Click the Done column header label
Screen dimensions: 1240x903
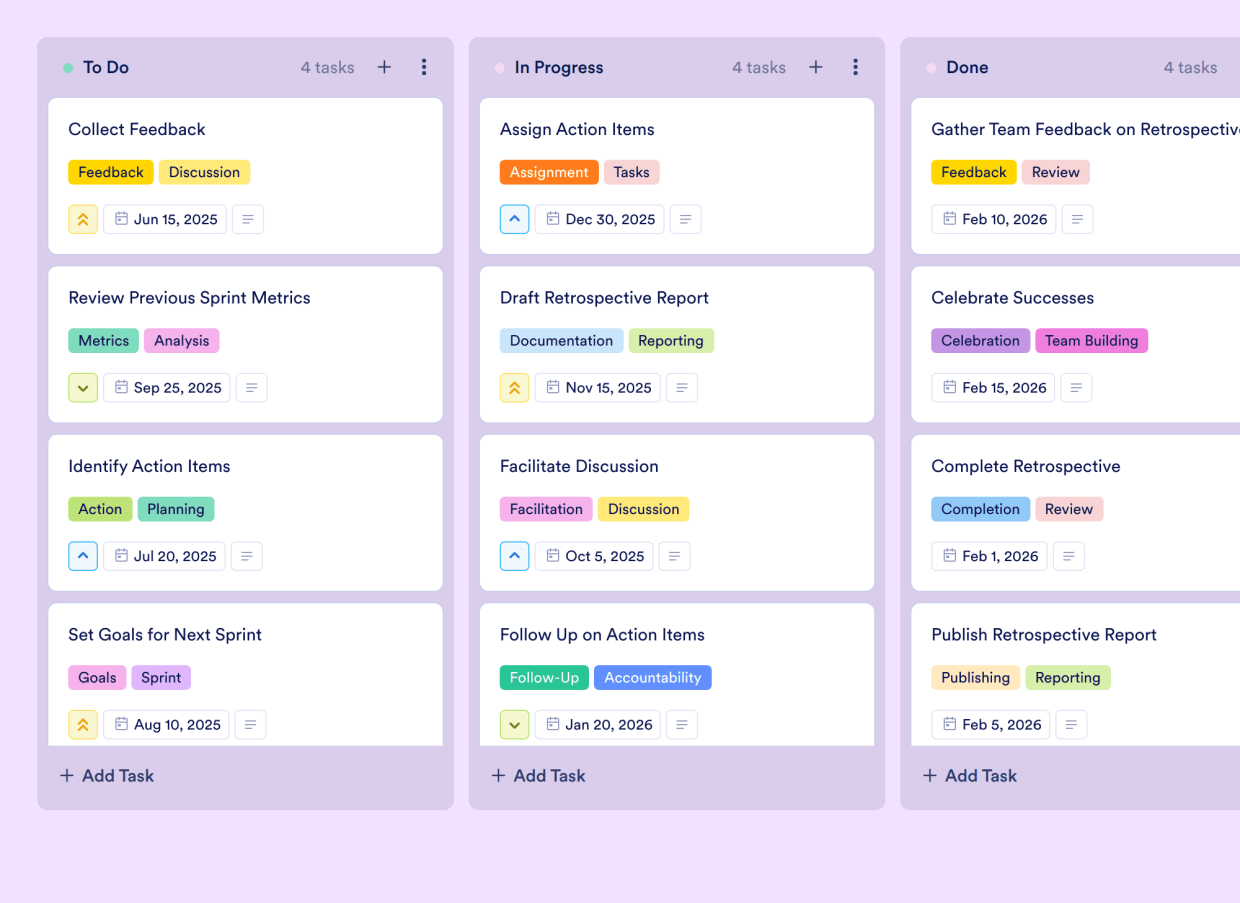[967, 67]
